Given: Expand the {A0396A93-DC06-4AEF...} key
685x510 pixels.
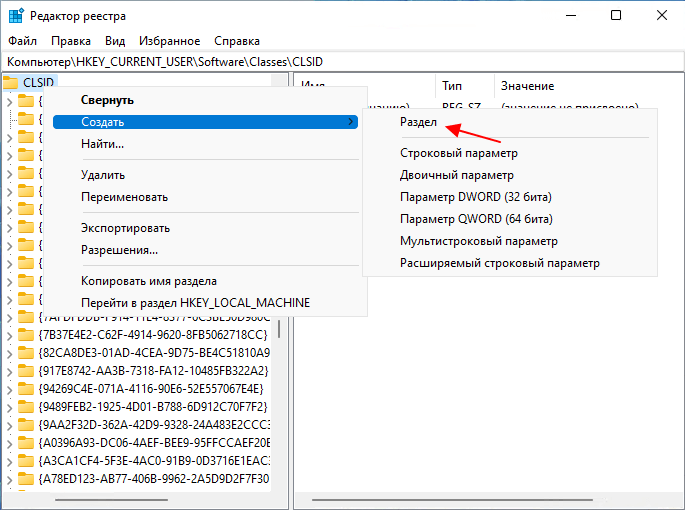Looking at the screenshot, I should pyautogui.click(x=9, y=444).
